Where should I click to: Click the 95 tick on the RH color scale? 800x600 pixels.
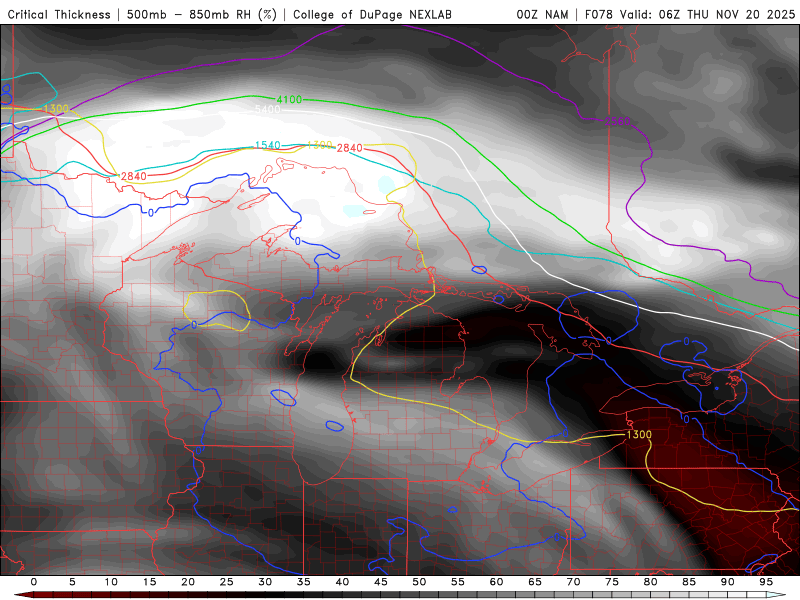(766, 582)
